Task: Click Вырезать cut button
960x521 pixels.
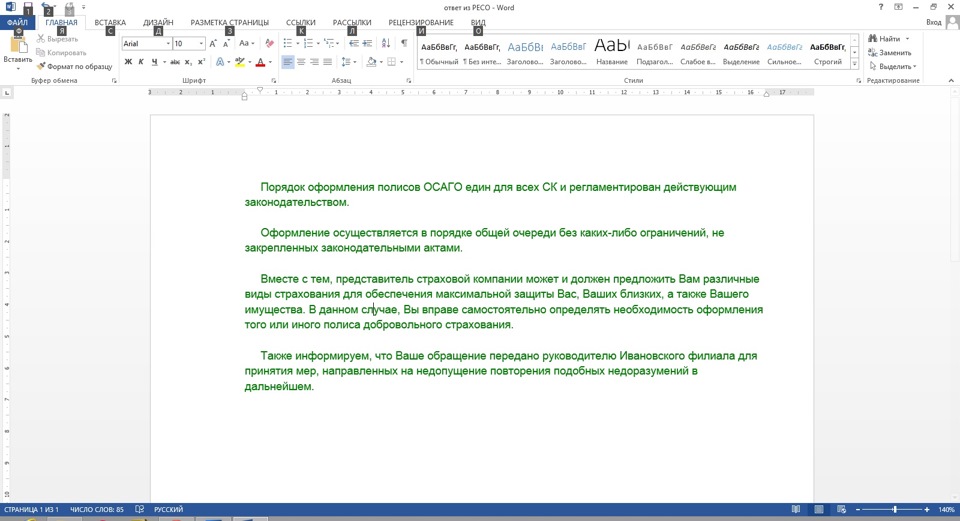Action: pos(58,39)
